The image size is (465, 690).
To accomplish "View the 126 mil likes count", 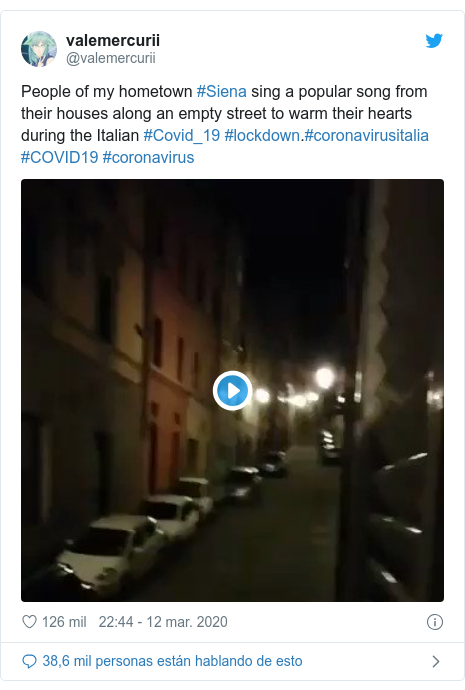I will [x=64, y=622].
